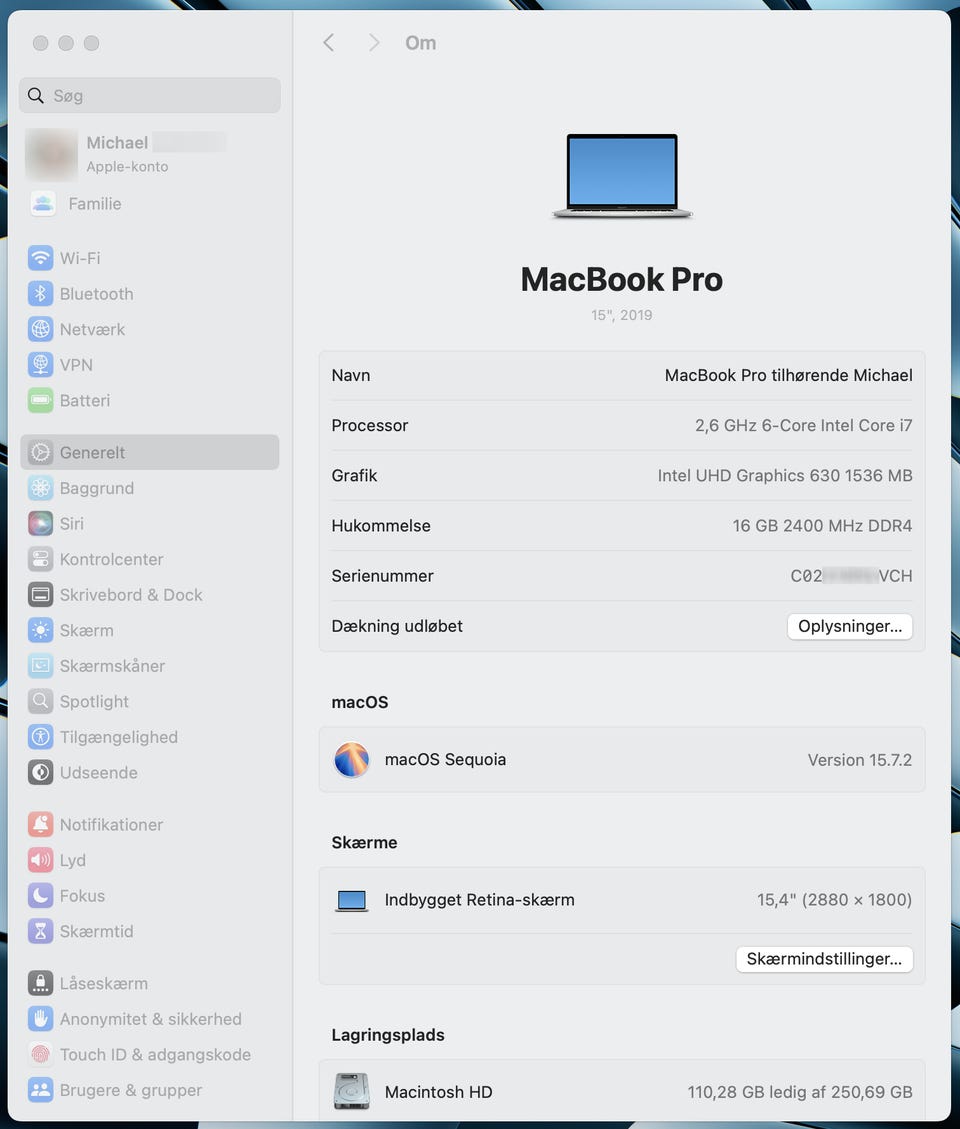The image size is (960, 1129).
Task: Open Notifikationer bell icon
Action: 40,824
